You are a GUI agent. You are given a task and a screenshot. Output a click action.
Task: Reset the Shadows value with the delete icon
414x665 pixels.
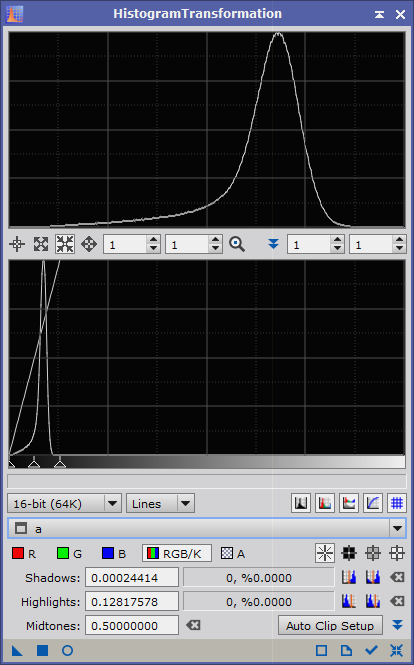coord(397,577)
